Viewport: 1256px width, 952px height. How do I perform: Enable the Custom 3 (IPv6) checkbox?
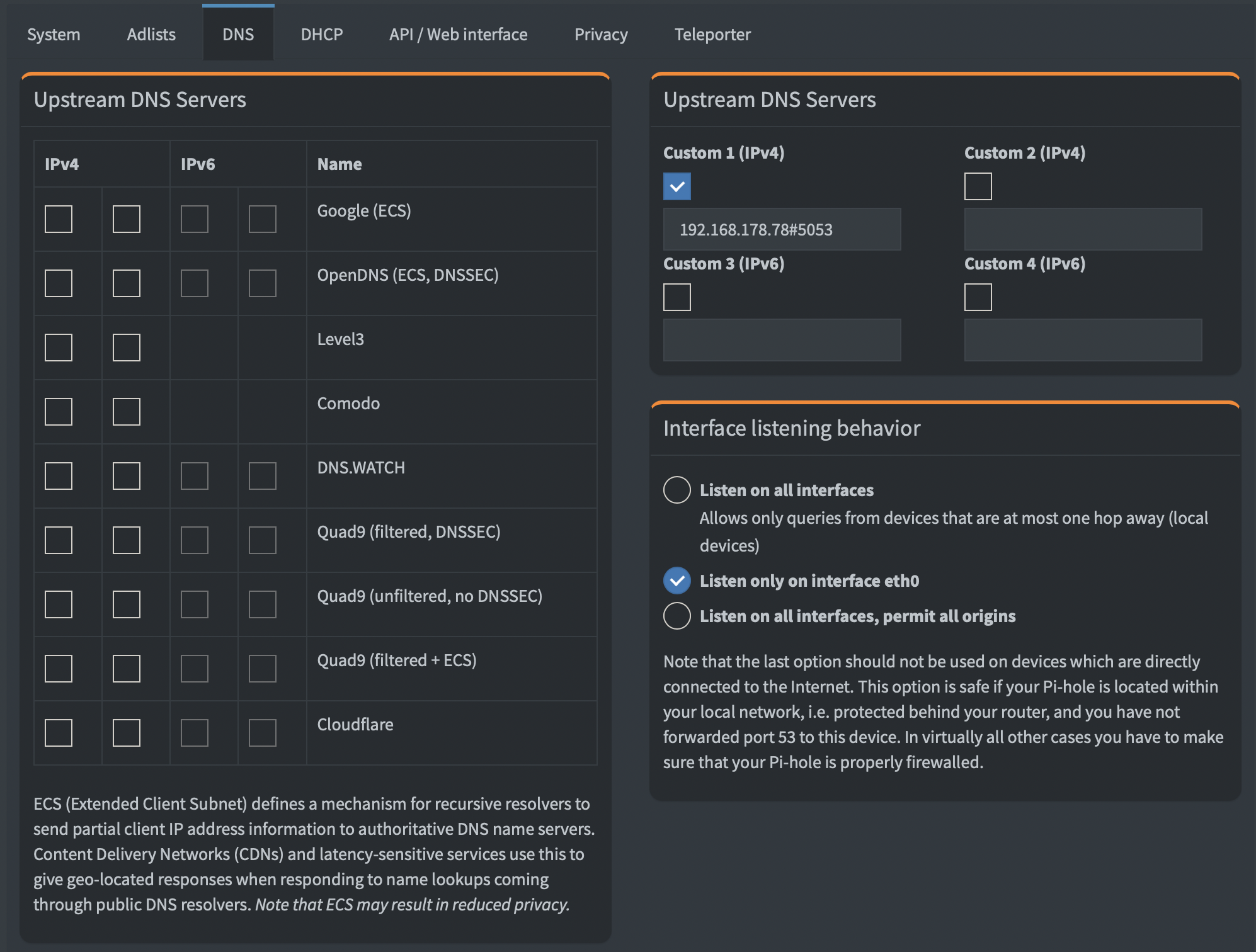click(677, 297)
